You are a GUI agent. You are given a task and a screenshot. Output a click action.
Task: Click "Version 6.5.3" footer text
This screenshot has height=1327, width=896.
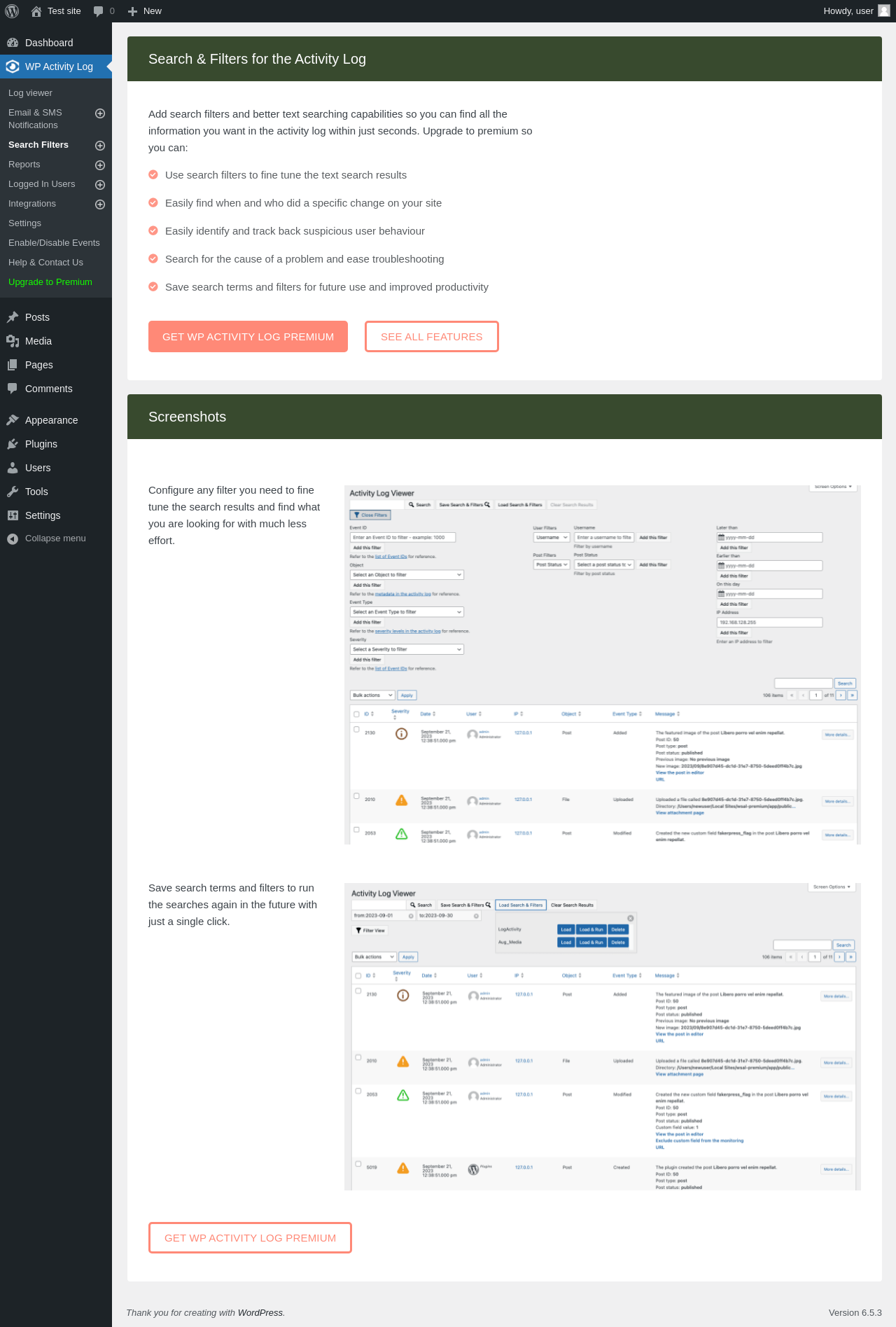(855, 1313)
